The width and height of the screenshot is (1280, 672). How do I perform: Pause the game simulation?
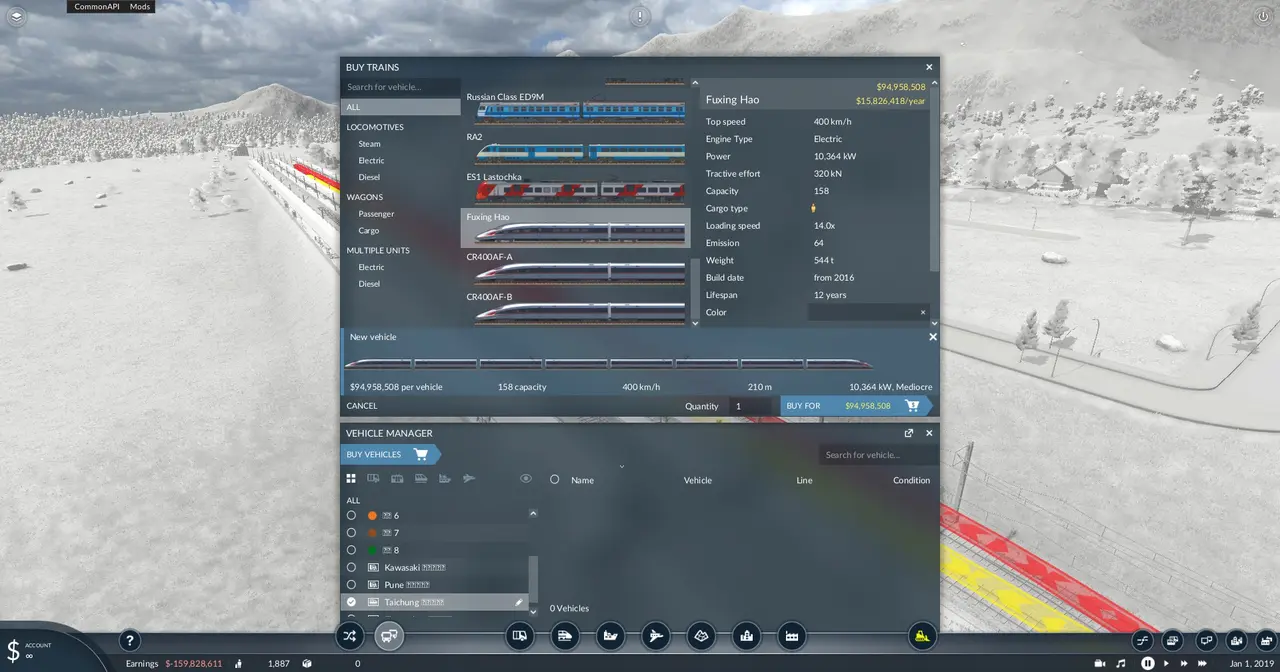[1148, 663]
